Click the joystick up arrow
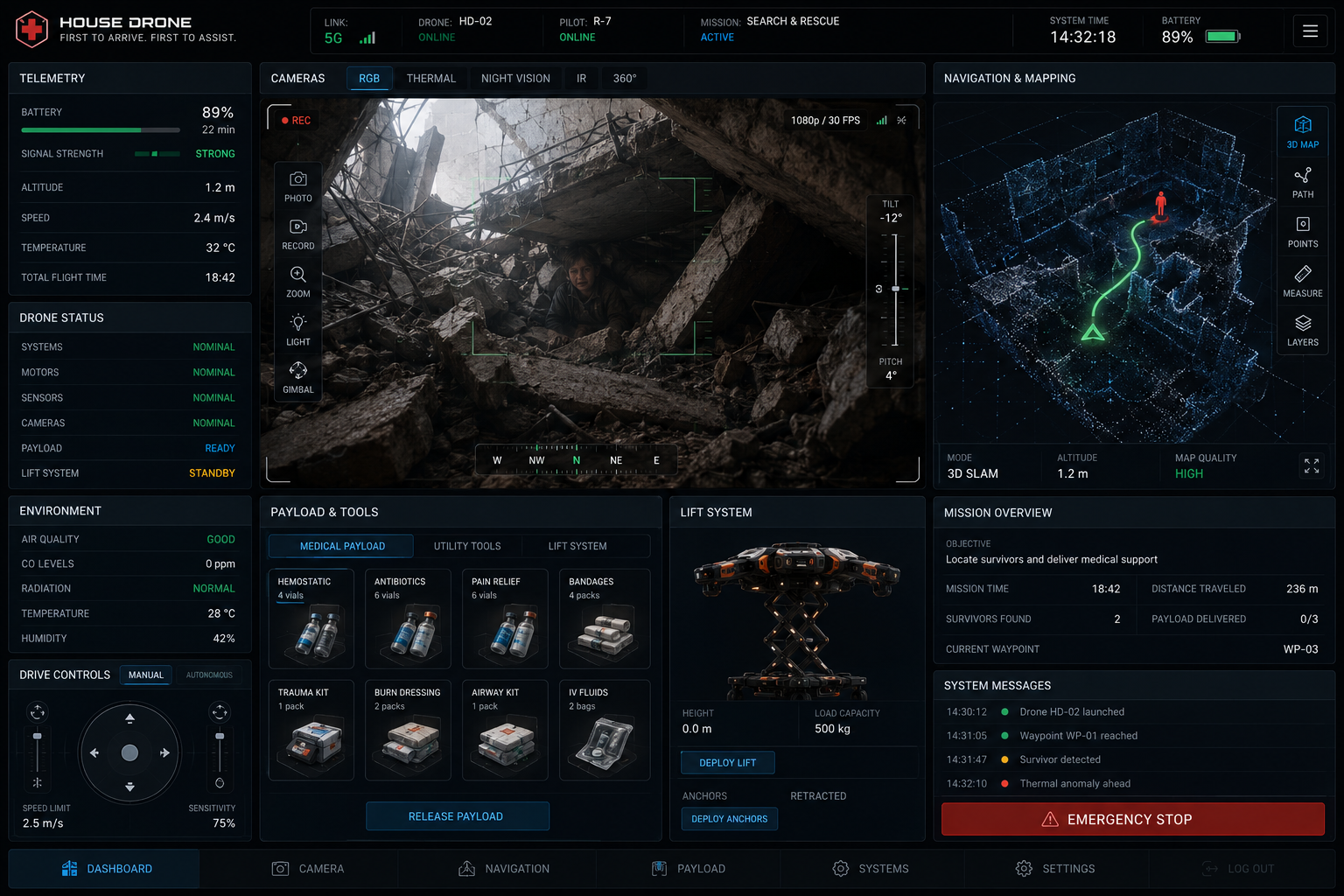 coord(129,718)
